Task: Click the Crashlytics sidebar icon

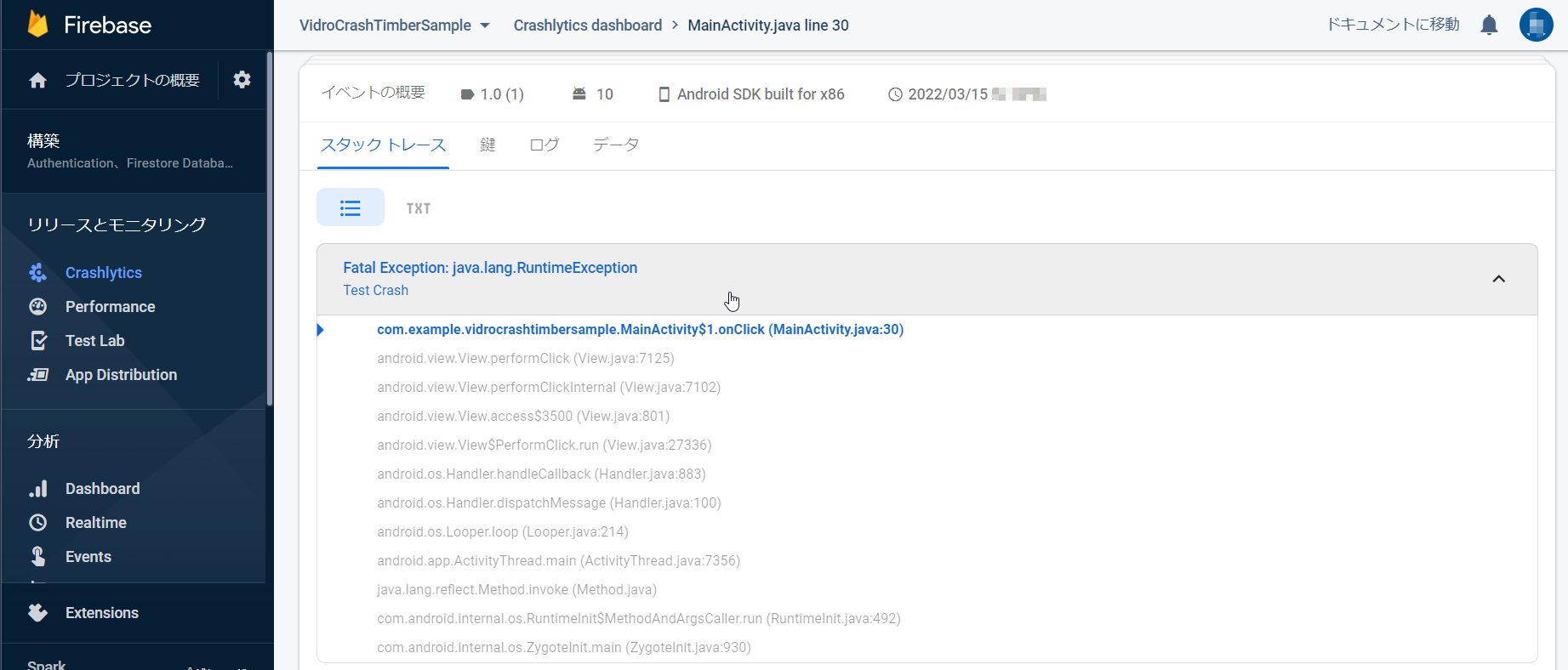Action: click(38, 272)
